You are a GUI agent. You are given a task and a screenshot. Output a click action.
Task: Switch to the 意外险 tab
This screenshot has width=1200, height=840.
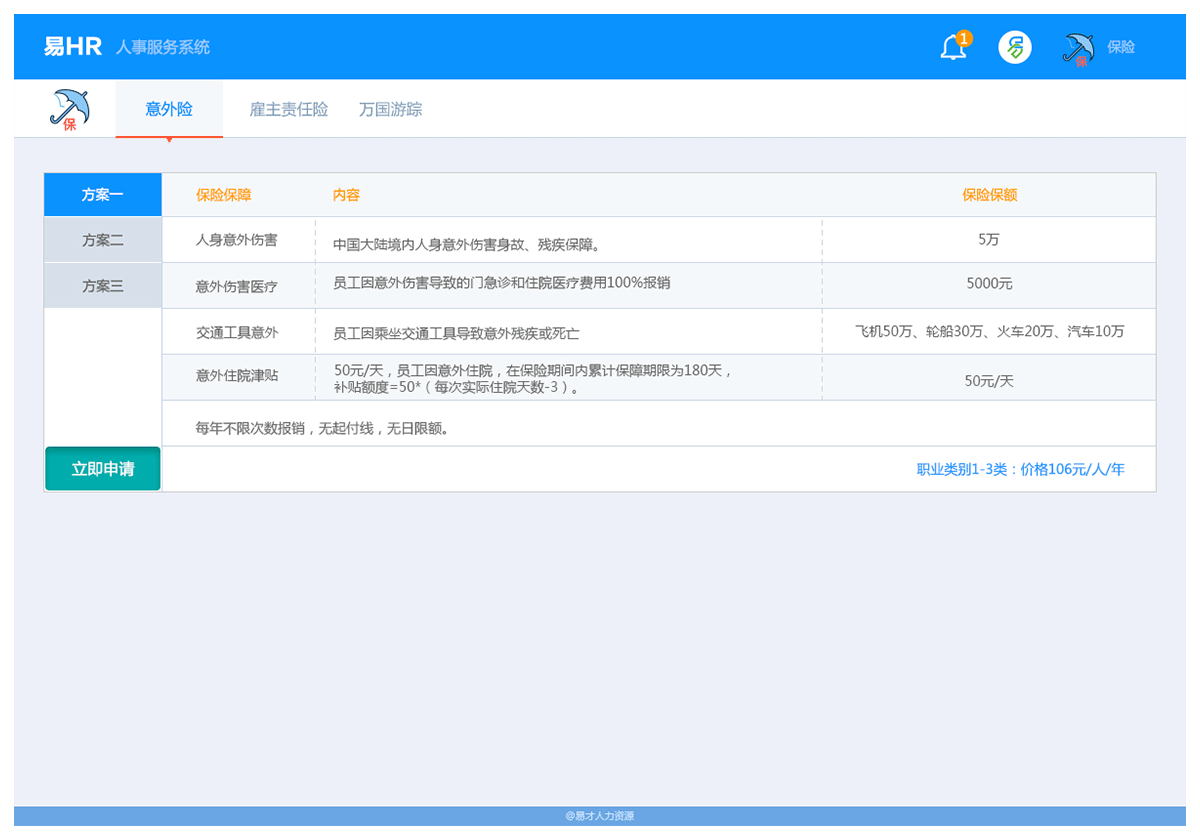point(169,109)
